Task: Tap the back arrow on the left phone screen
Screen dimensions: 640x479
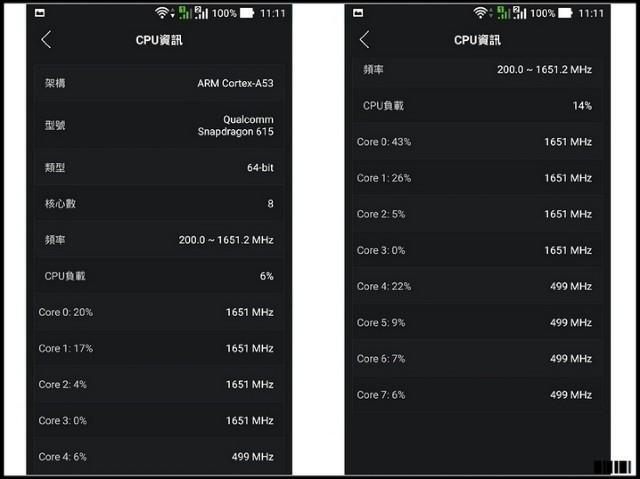Action: pyautogui.click(x=46, y=40)
